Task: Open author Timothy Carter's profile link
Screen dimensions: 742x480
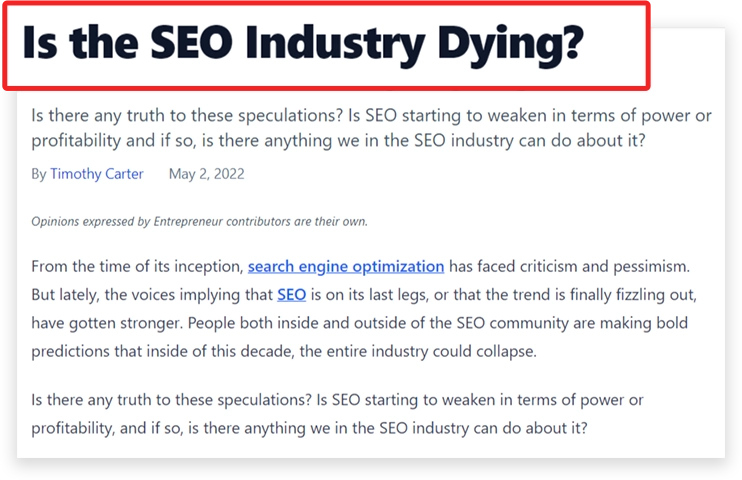Action: pos(97,174)
